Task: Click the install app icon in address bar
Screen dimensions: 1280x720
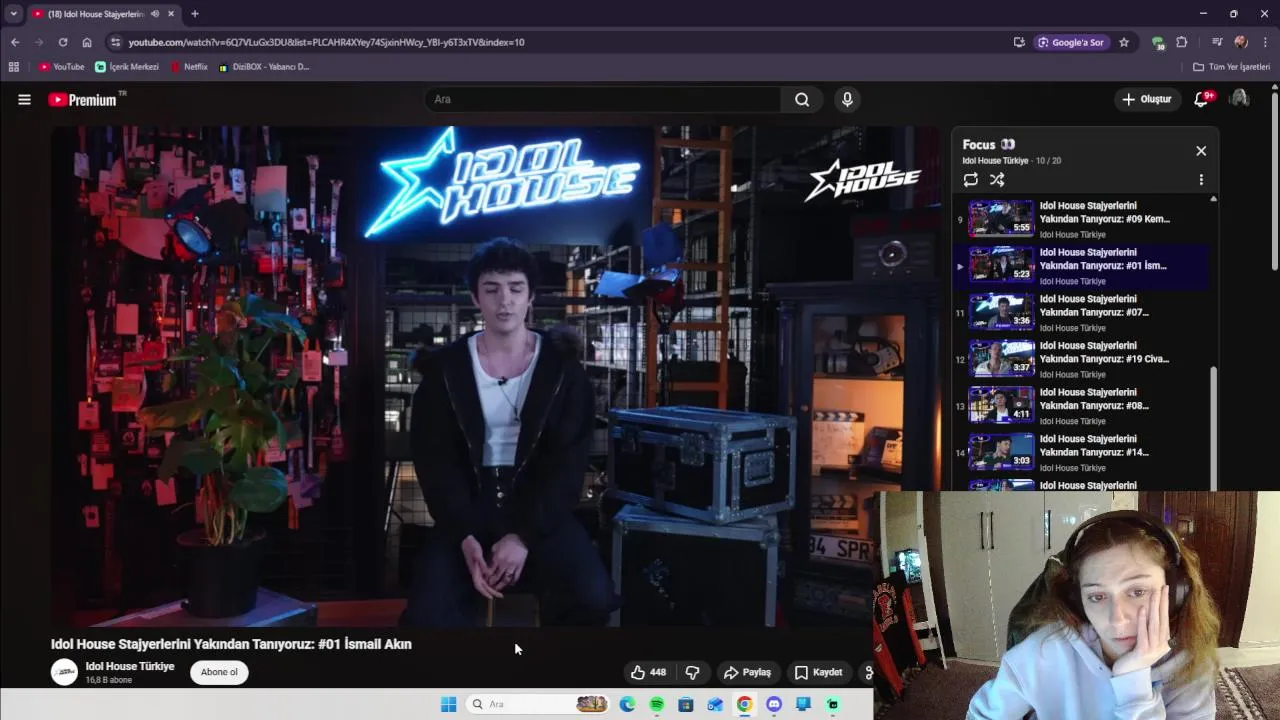Action: coord(1019,42)
